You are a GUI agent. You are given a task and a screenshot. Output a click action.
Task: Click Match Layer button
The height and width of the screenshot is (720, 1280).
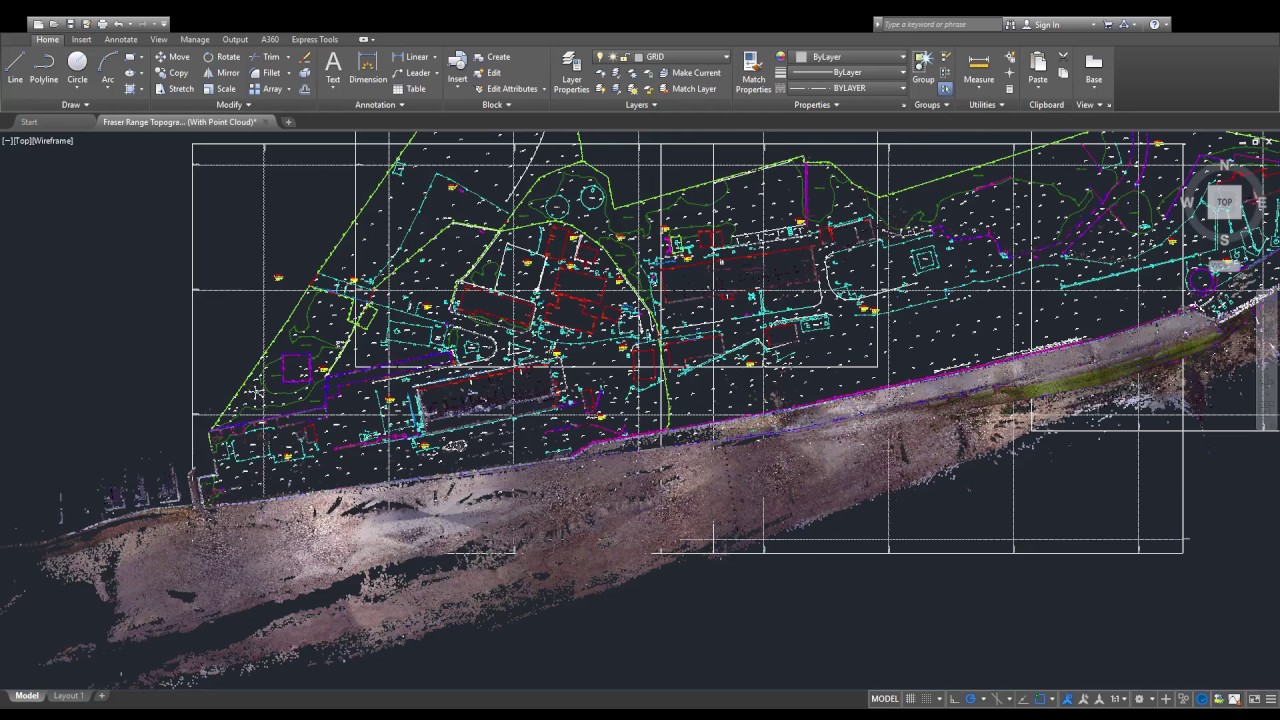[x=686, y=89]
